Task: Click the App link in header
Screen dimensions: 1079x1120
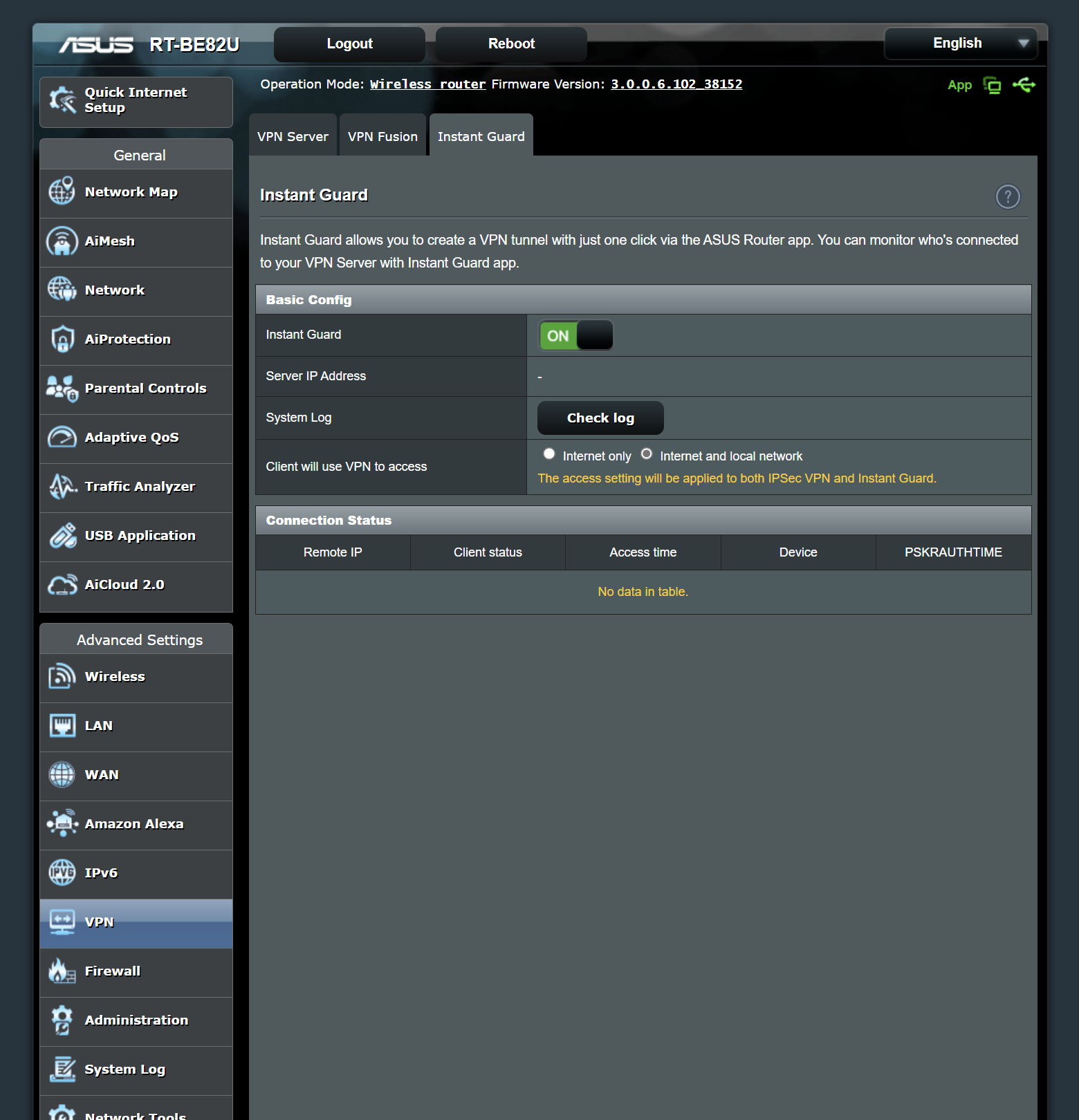Action: click(959, 85)
